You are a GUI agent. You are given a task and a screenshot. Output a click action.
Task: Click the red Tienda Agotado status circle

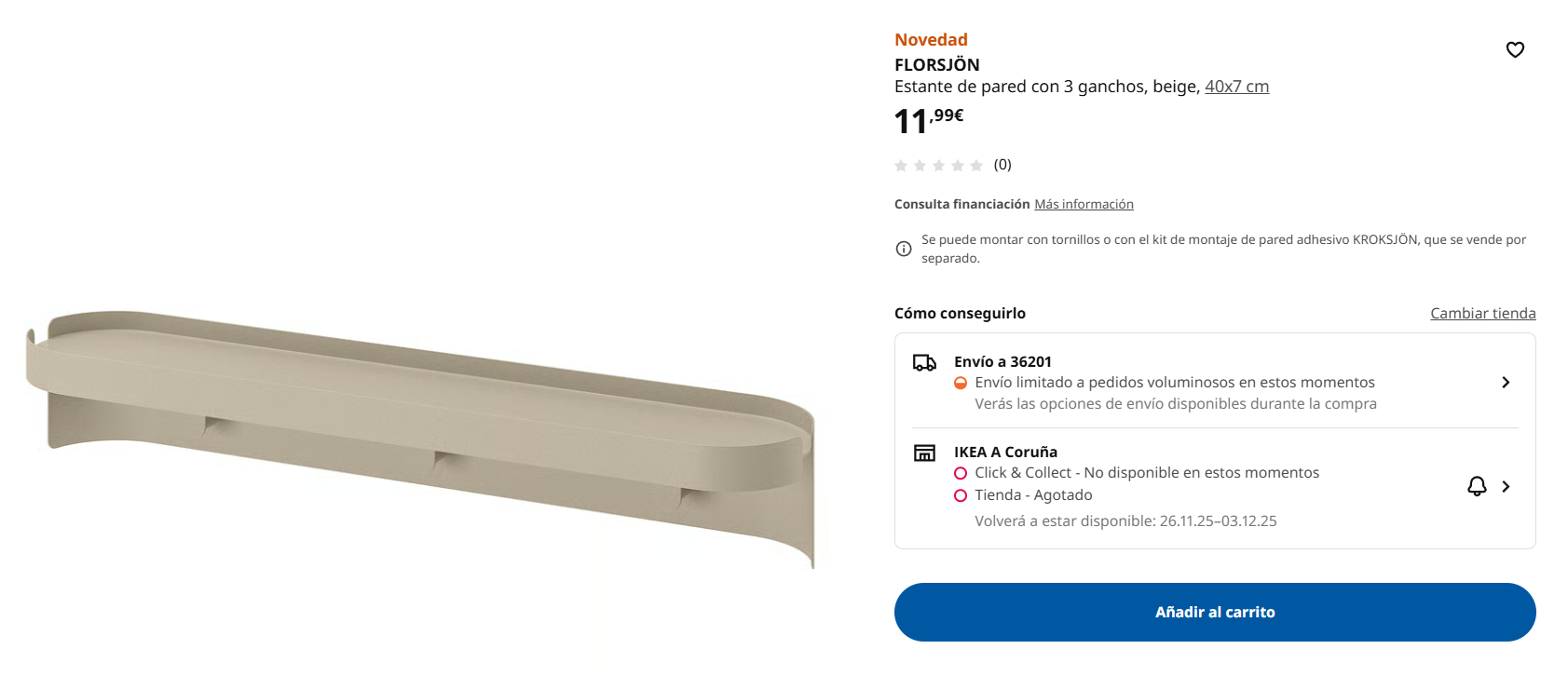point(961,495)
